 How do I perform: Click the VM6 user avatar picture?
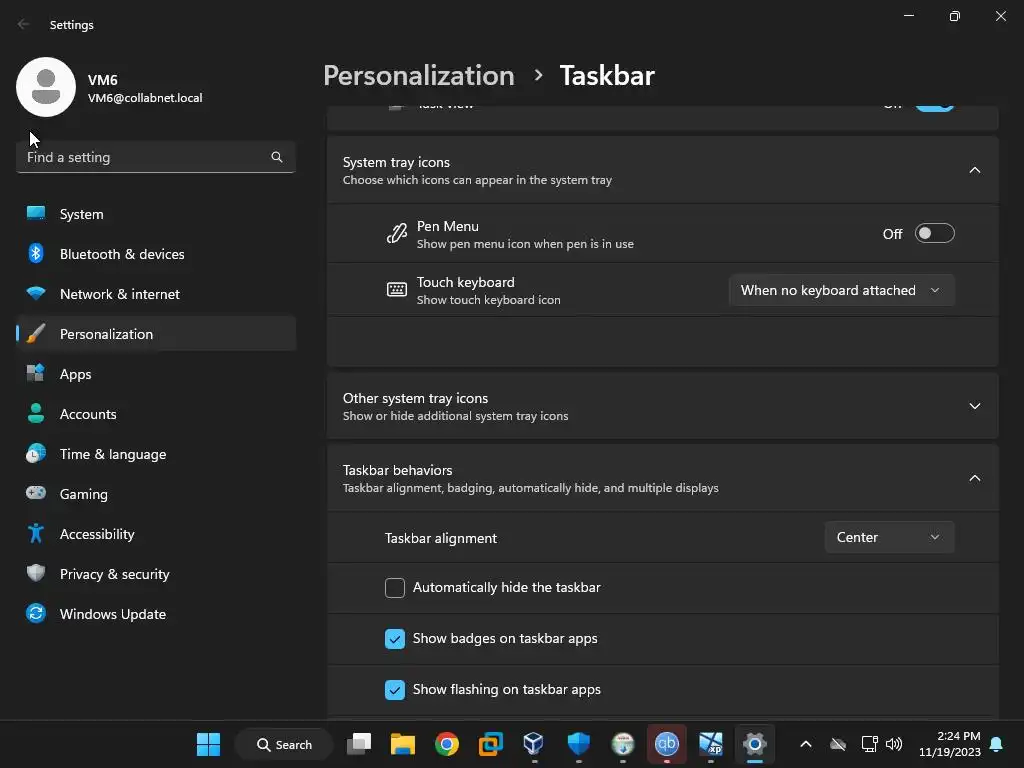46,87
